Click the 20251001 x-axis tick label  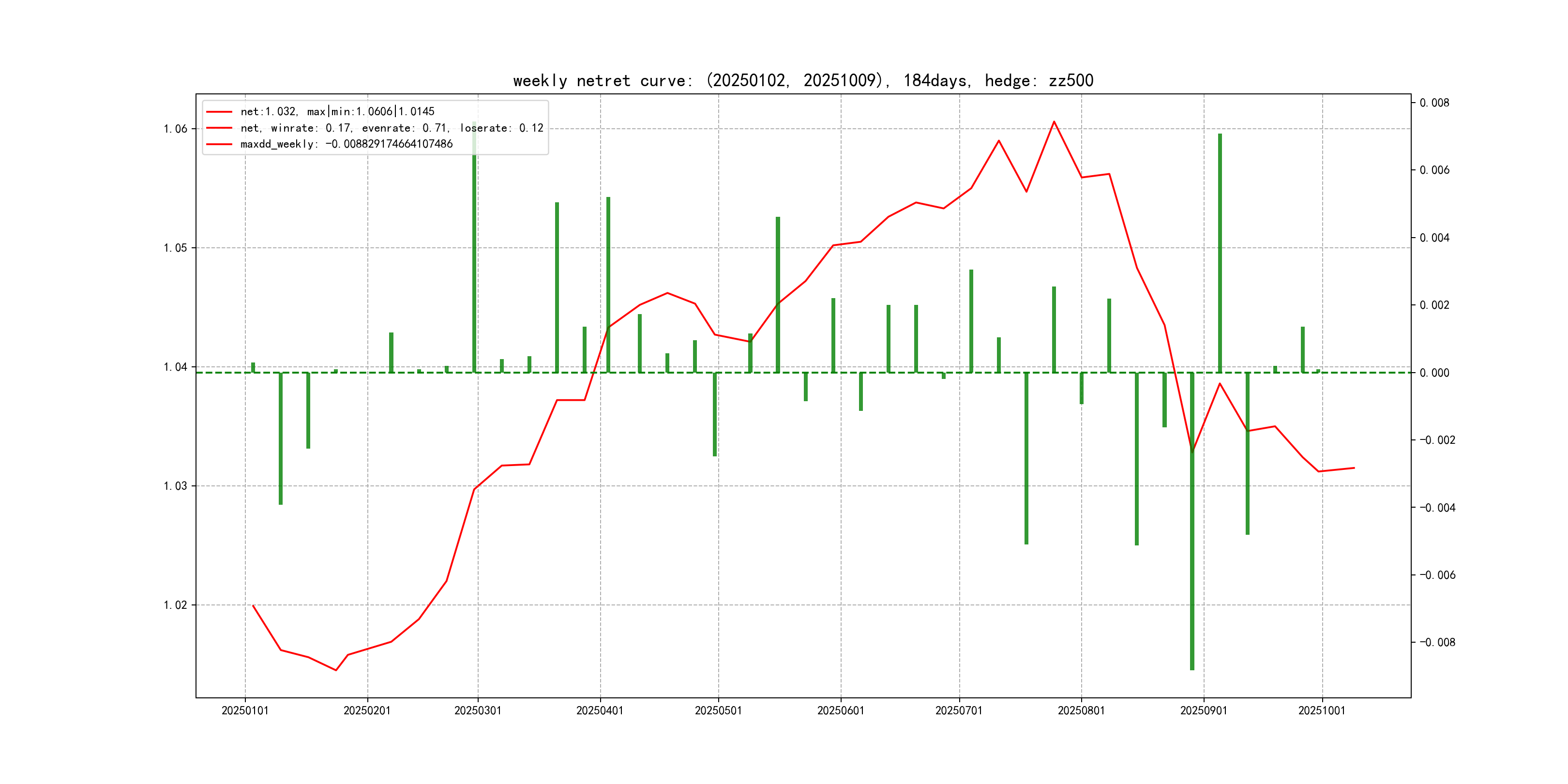[1322, 711]
